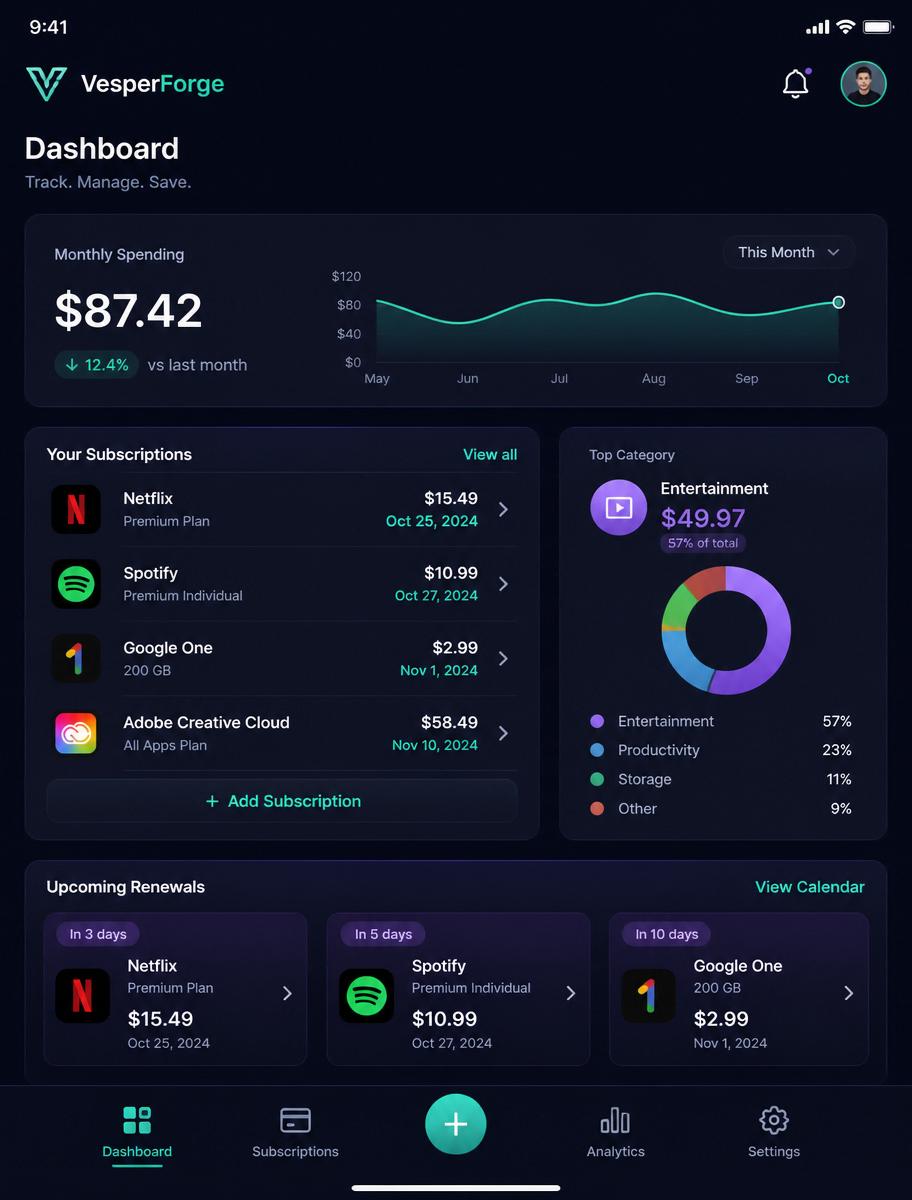Viewport: 912px width, 1200px height.
Task: Click the All Apps Plan subtitle
Action: coord(165,745)
